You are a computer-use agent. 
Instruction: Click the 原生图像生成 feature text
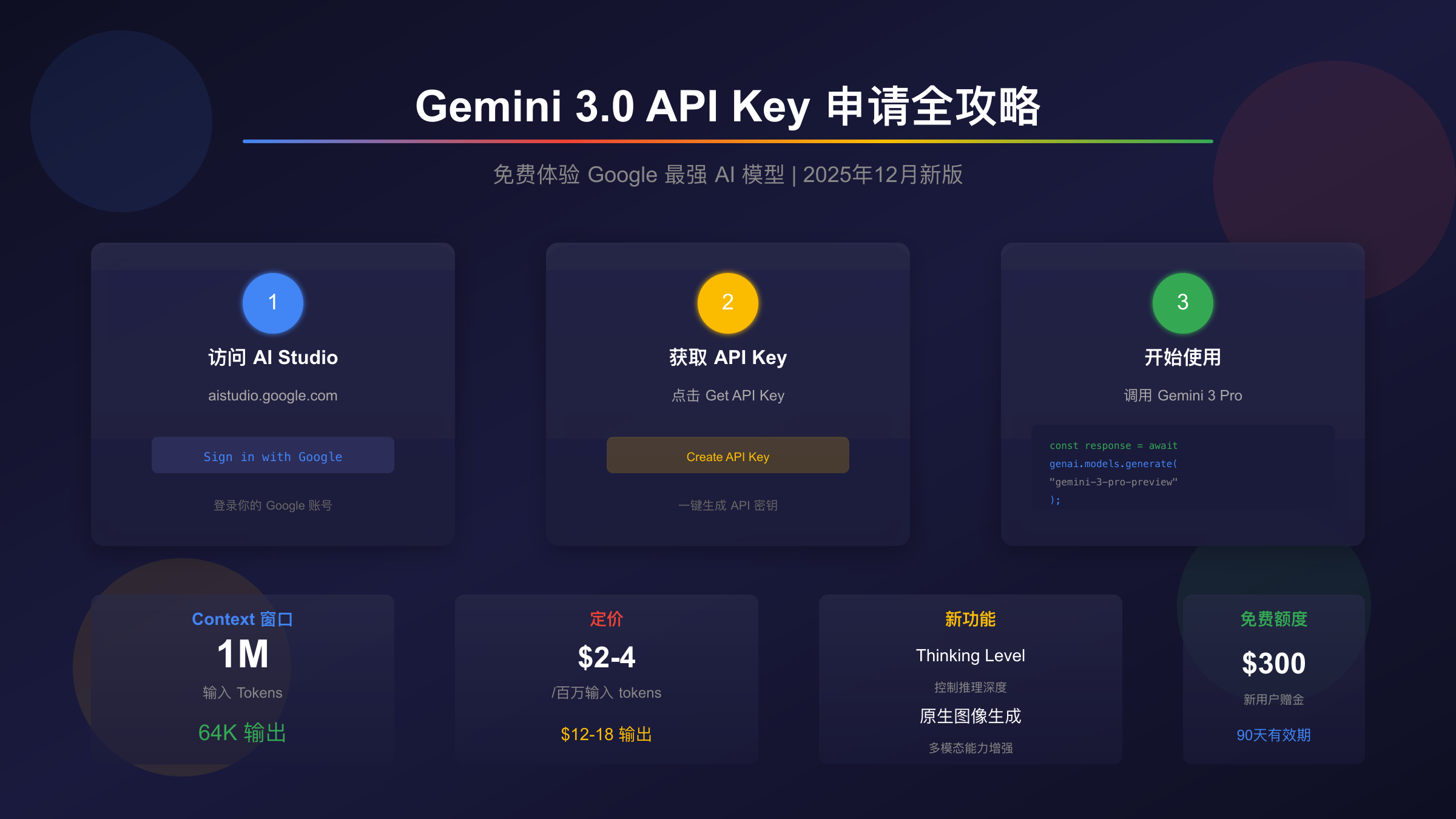point(971,716)
